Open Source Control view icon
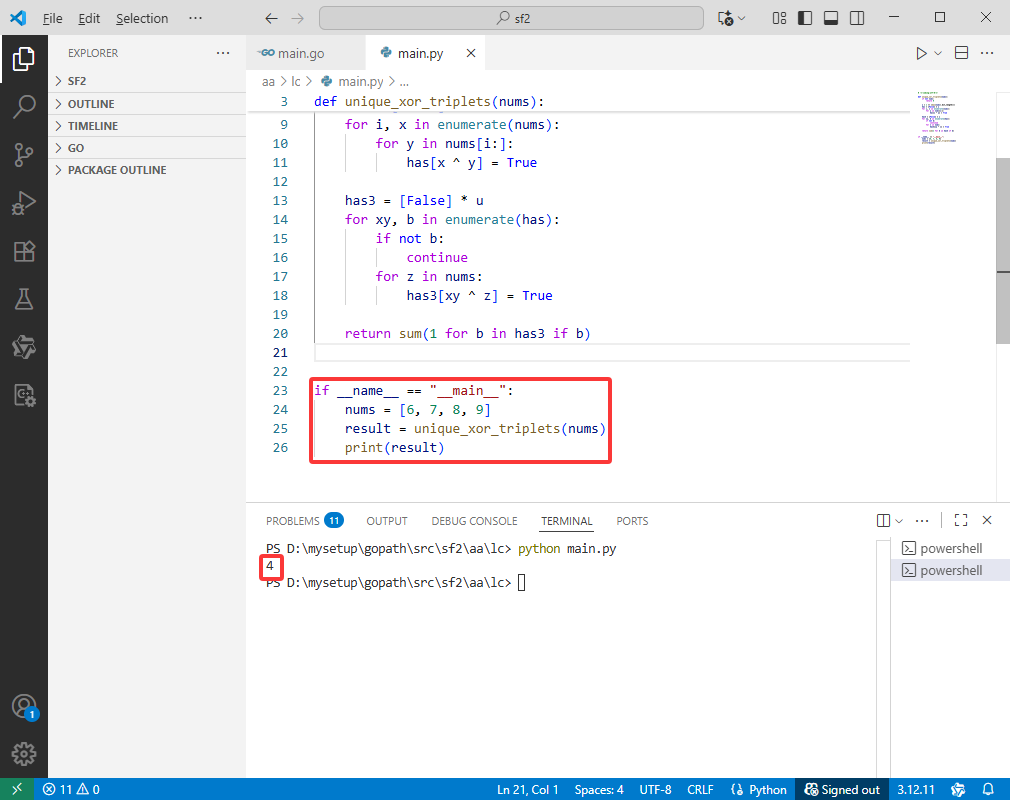The width and height of the screenshot is (1010, 800). (x=24, y=155)
